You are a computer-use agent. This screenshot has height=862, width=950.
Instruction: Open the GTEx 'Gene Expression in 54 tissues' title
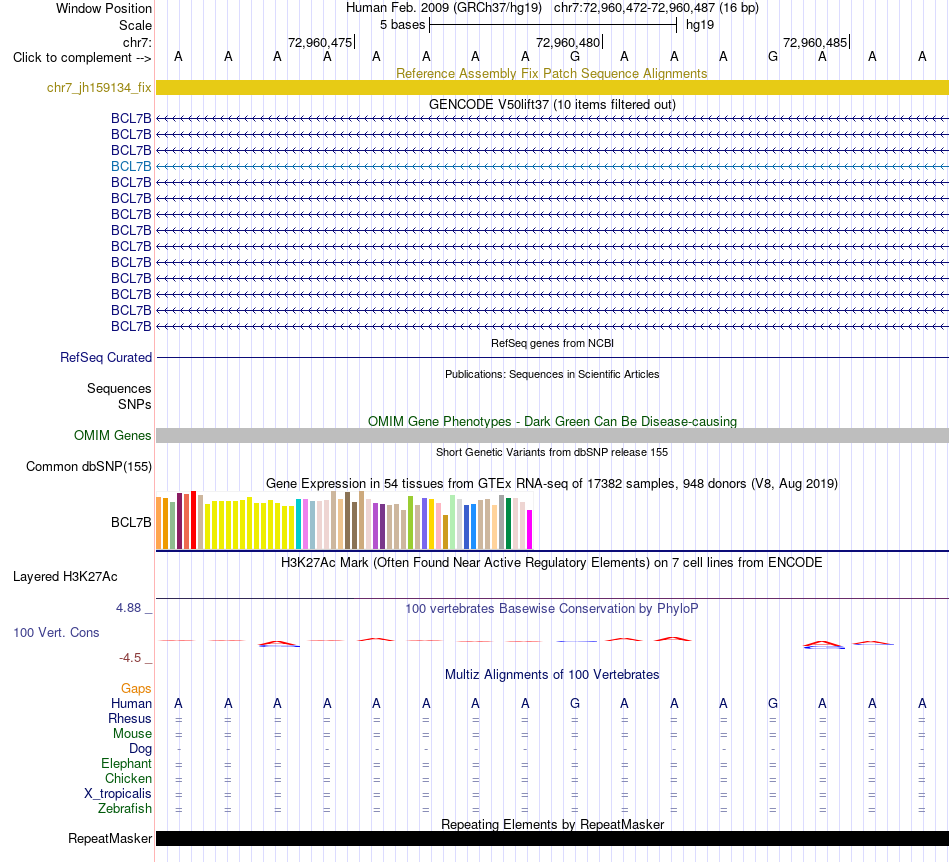coord(552,483)
